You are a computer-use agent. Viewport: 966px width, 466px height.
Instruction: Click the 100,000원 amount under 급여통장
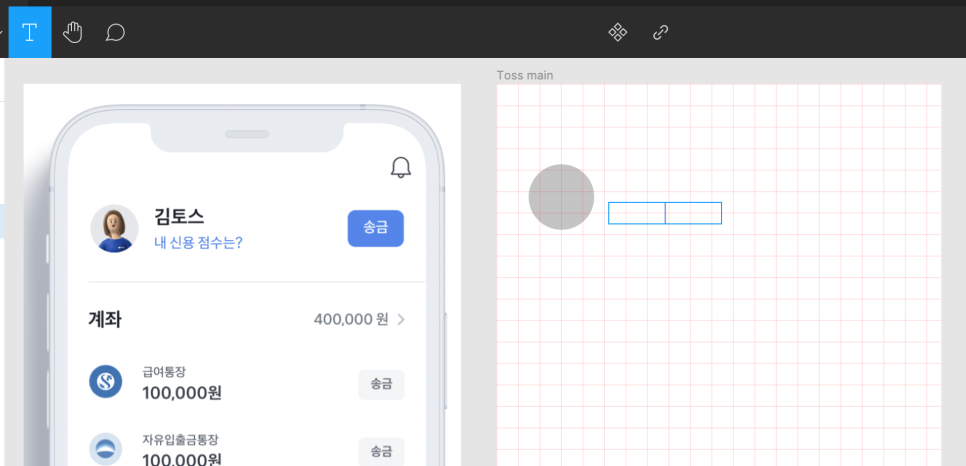point(182,393)
